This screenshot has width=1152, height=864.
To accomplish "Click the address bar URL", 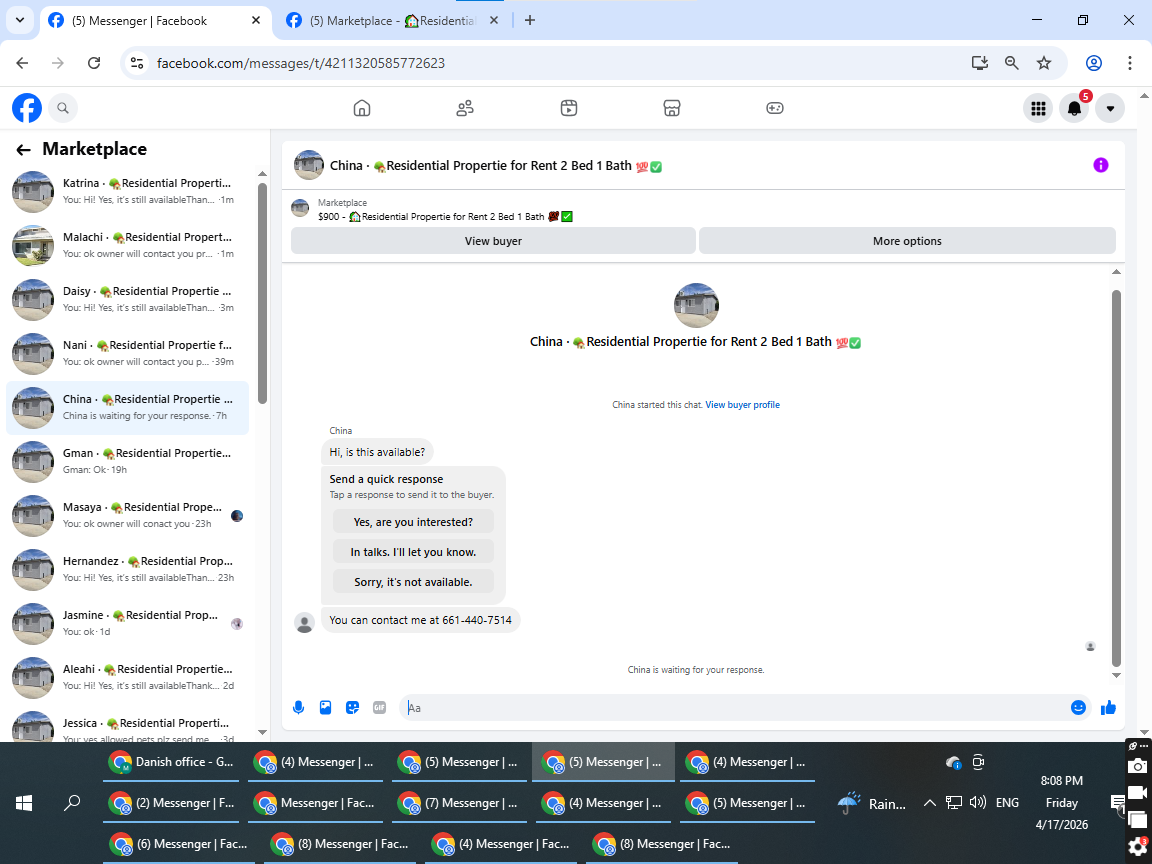I will click(300, 63).
